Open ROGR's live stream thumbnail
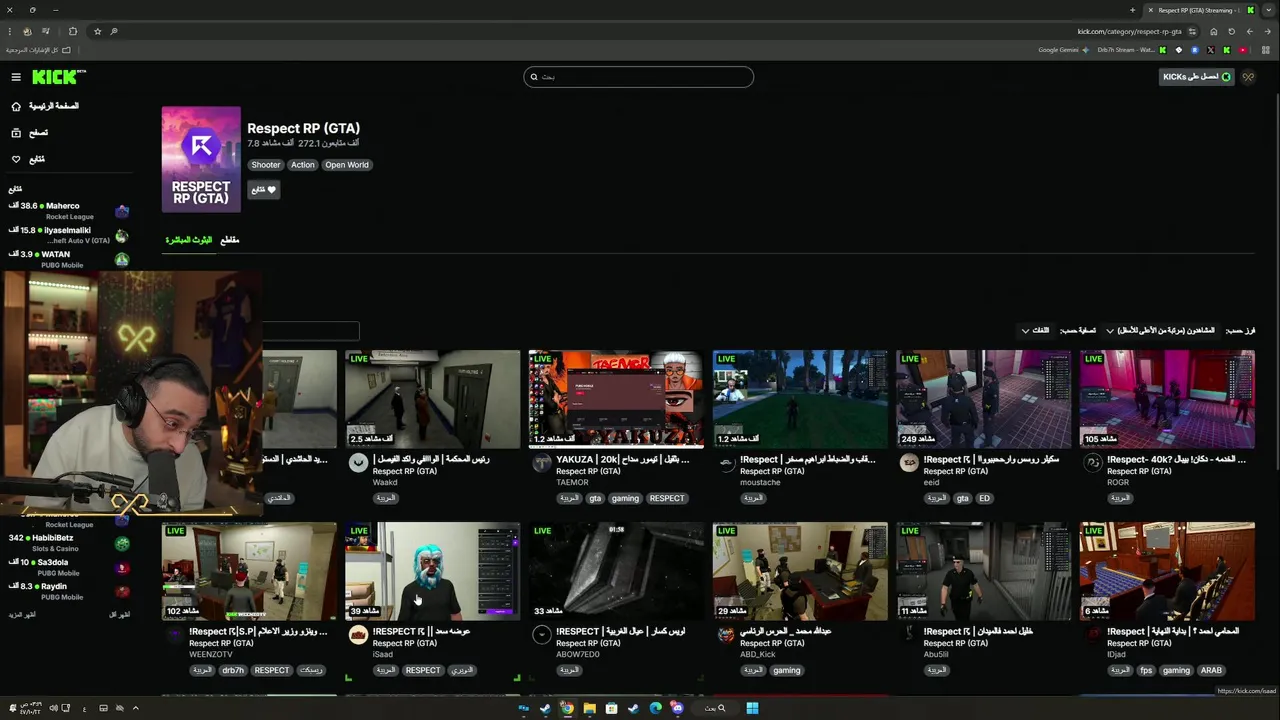Image resolution: width=1280 pixels, height=720 pixels. pyautogui.click(x=1168, y=399)
